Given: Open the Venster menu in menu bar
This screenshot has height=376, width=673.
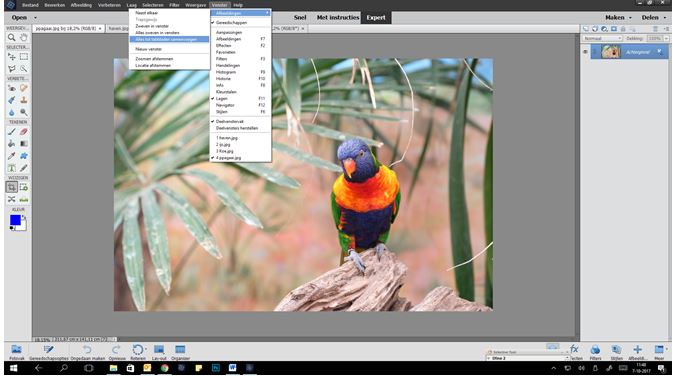Looking at the screenshot, I should click(x=219, y=5).
